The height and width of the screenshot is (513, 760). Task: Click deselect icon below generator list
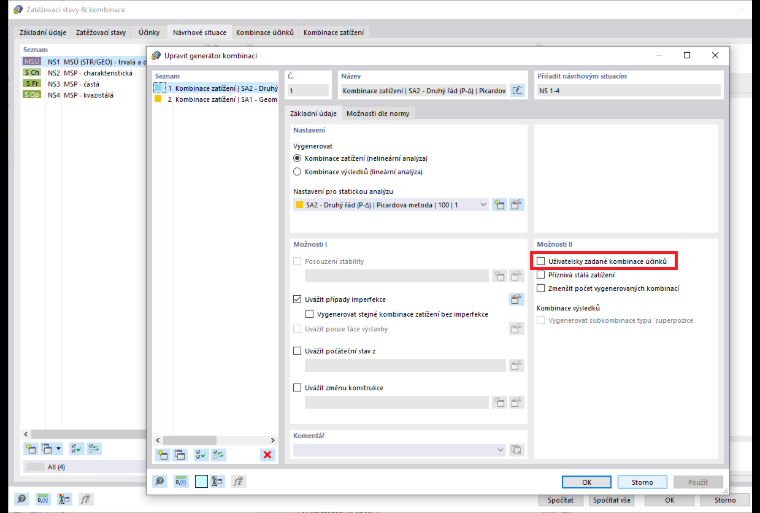[x=218, y=455]
